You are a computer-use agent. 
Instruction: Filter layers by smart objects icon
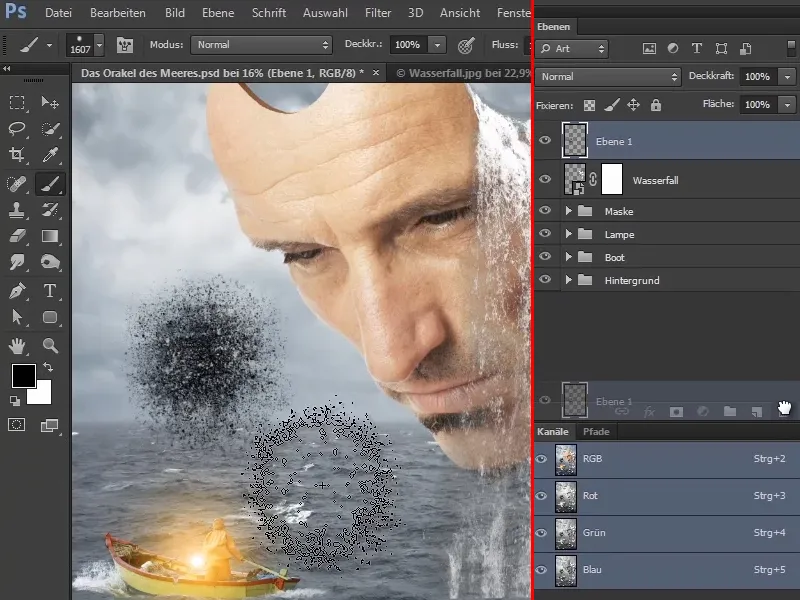coord(745,48)
